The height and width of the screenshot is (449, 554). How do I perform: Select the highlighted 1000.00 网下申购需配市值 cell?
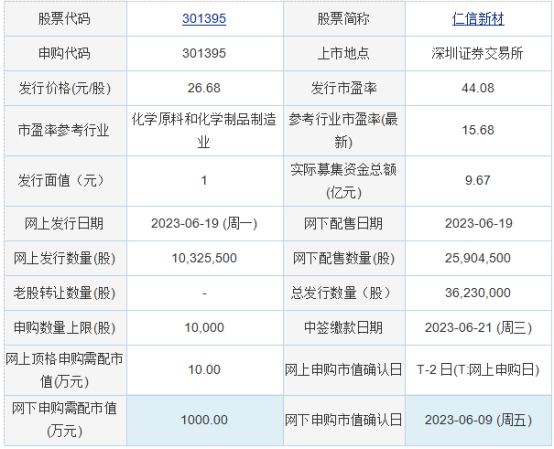click(205, 420)
